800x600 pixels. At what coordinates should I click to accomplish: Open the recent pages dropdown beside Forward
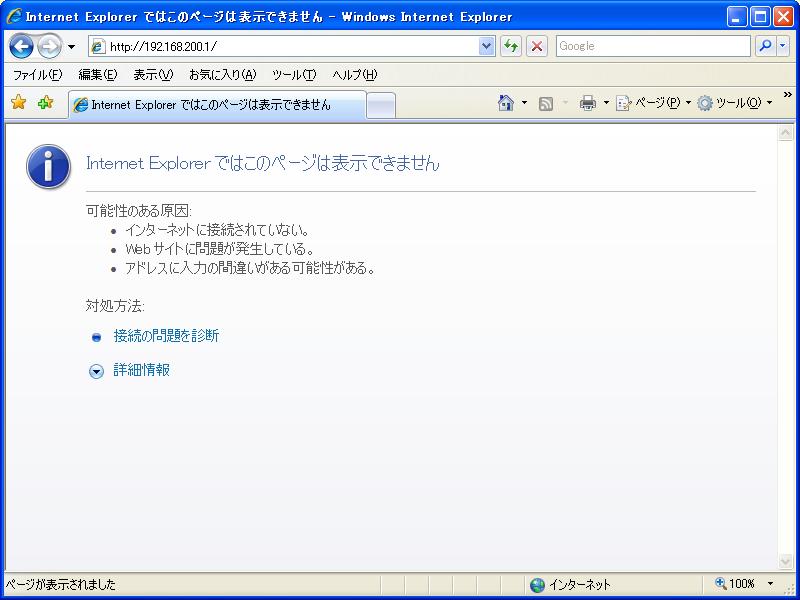tap(71, 47)
